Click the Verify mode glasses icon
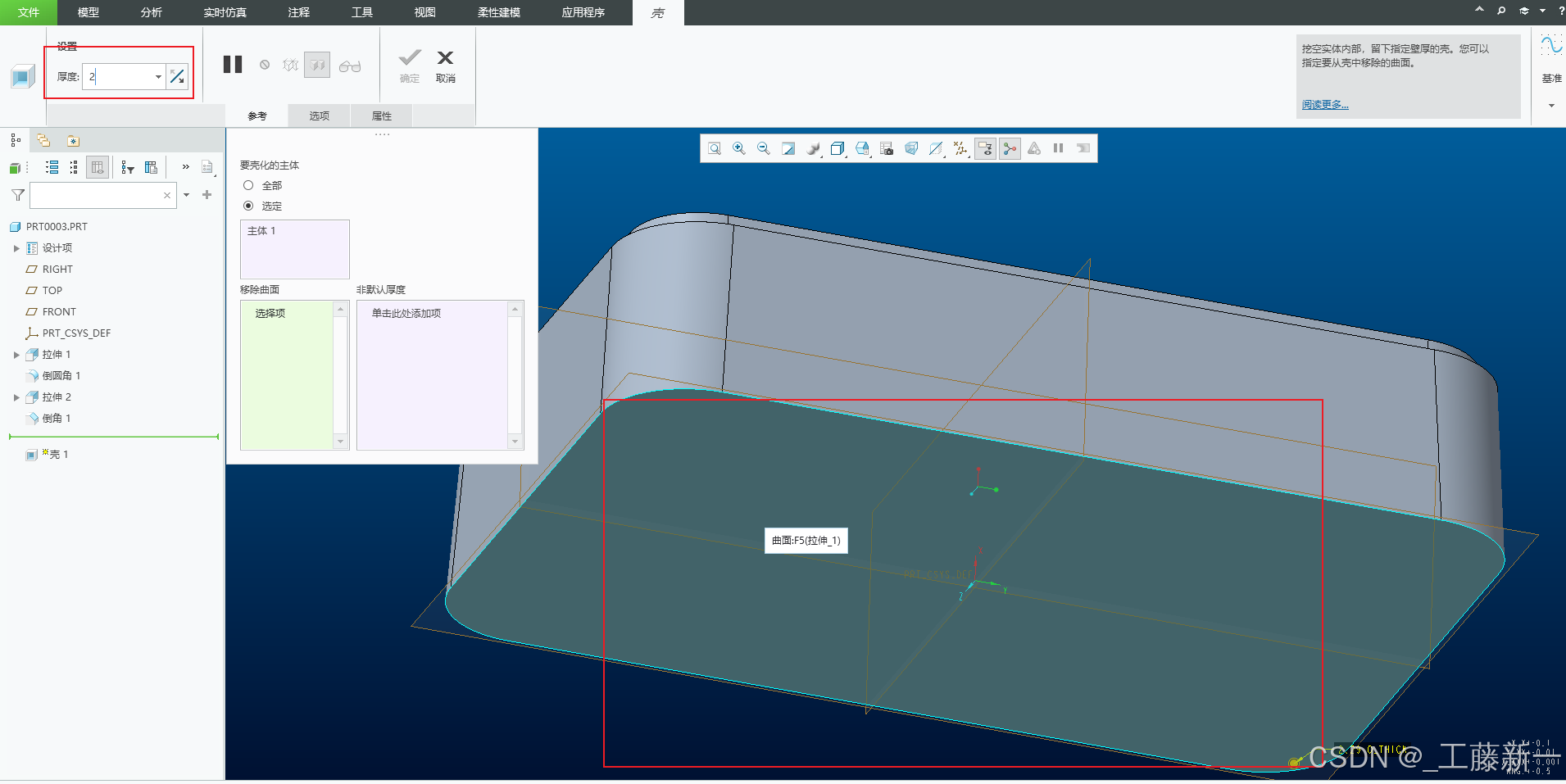The height and width of the screenshot is (784, 1566). coord(350,66)
